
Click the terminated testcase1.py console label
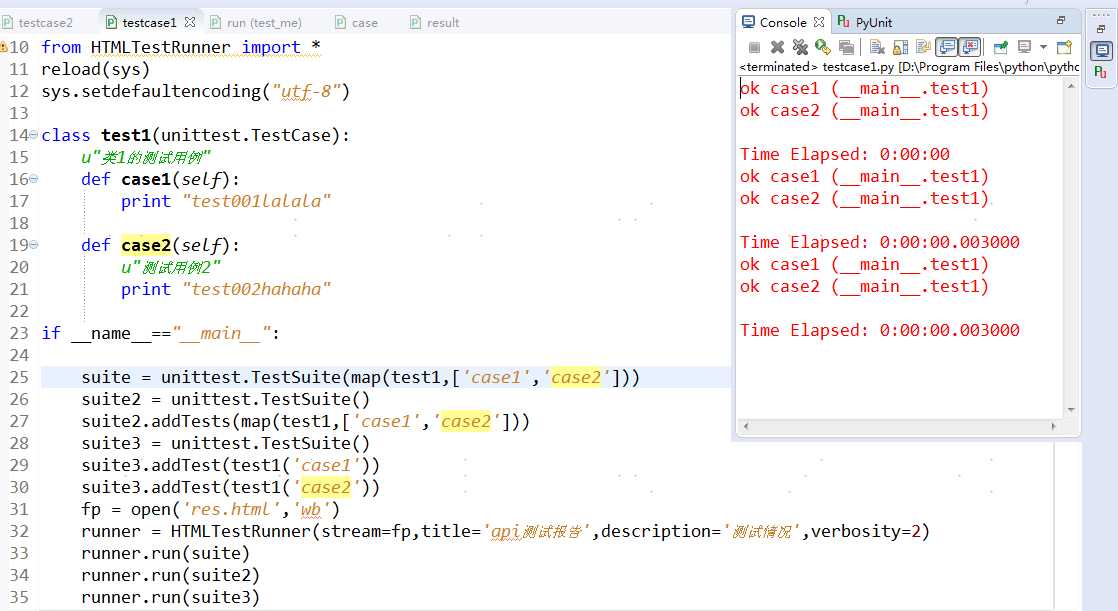click(909, 67)
